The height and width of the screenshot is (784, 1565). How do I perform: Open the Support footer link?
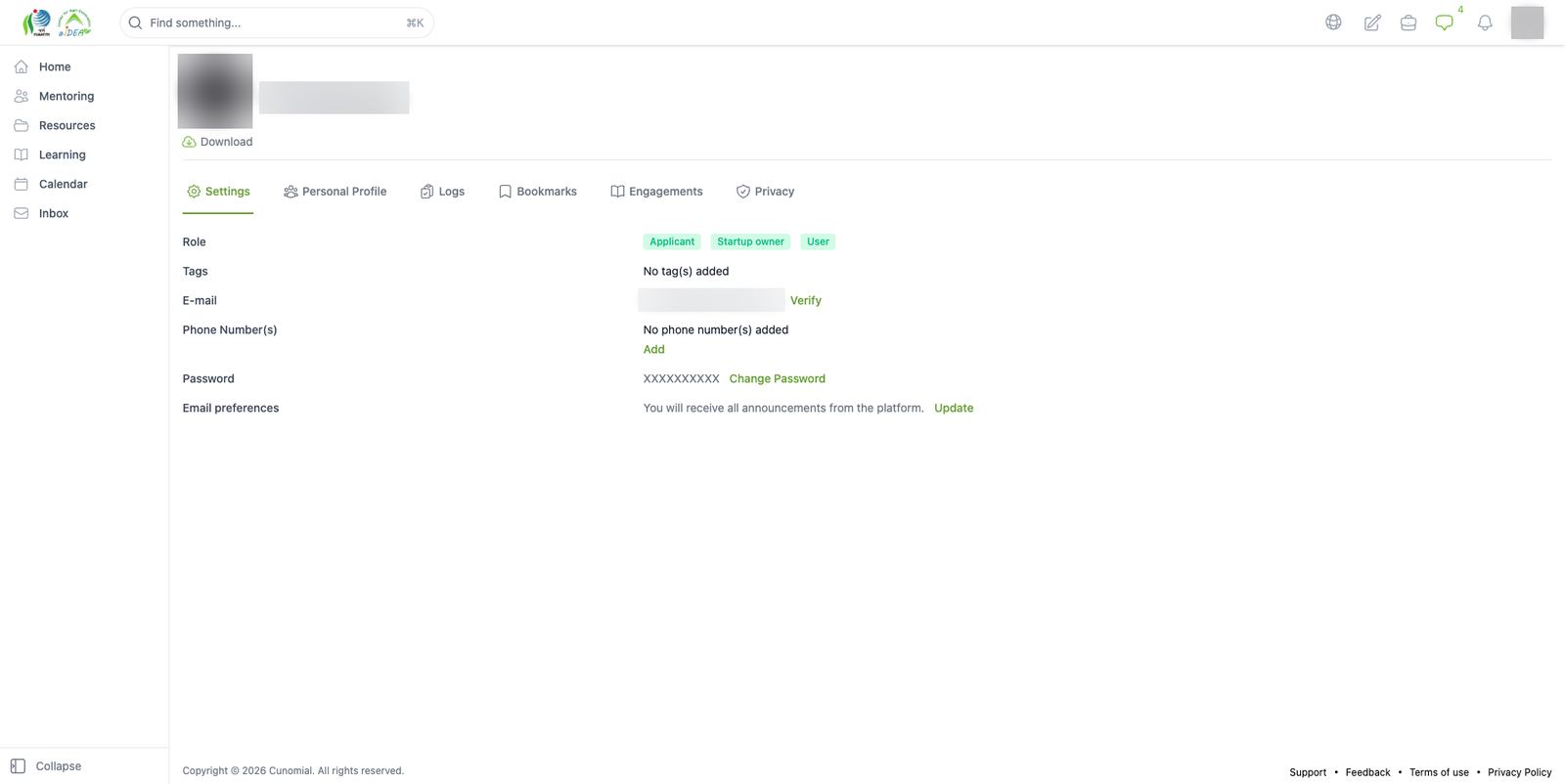click(1308, 772)
